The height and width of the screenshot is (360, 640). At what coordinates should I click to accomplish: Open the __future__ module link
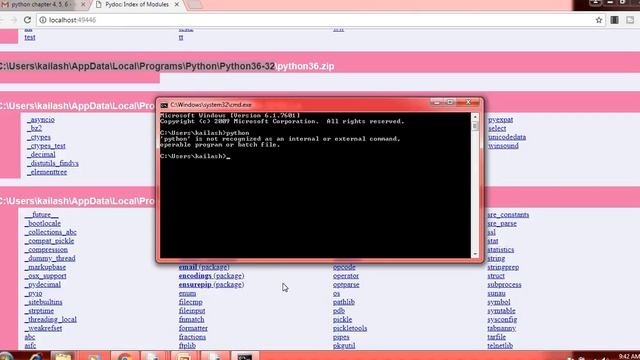click(41, 215)
